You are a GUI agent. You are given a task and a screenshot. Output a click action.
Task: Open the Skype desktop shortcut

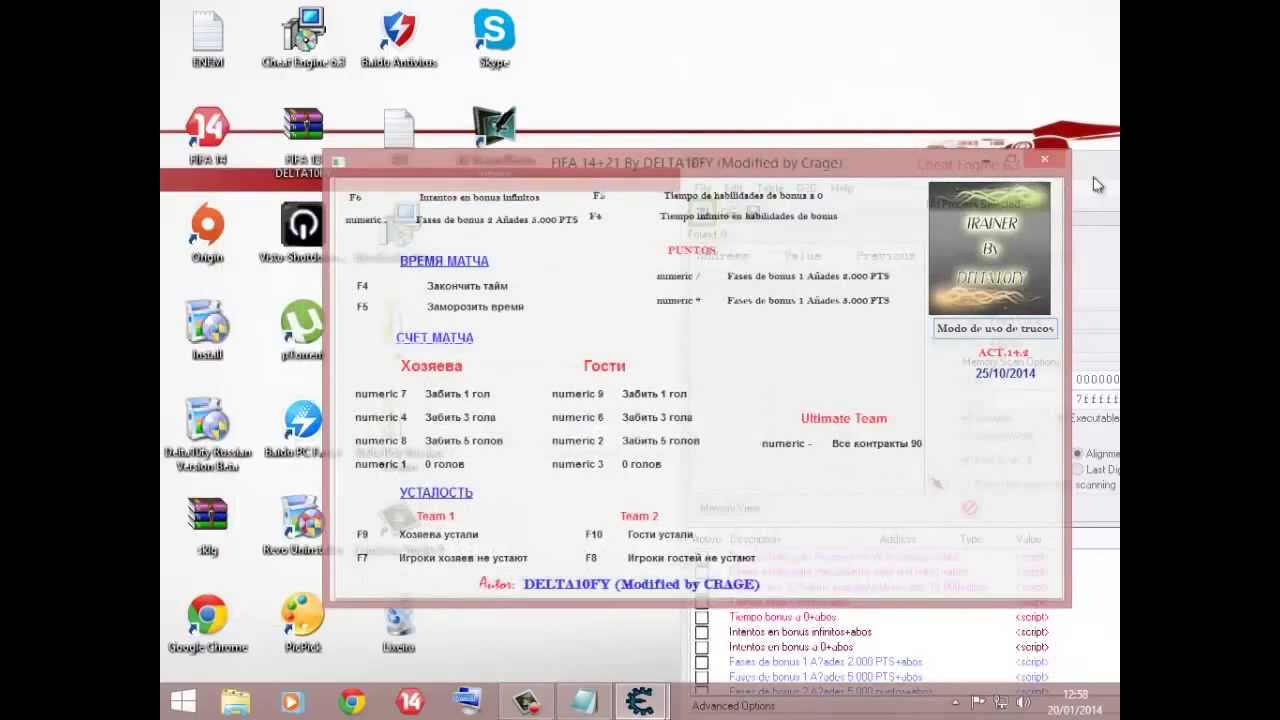click(494, 37)
